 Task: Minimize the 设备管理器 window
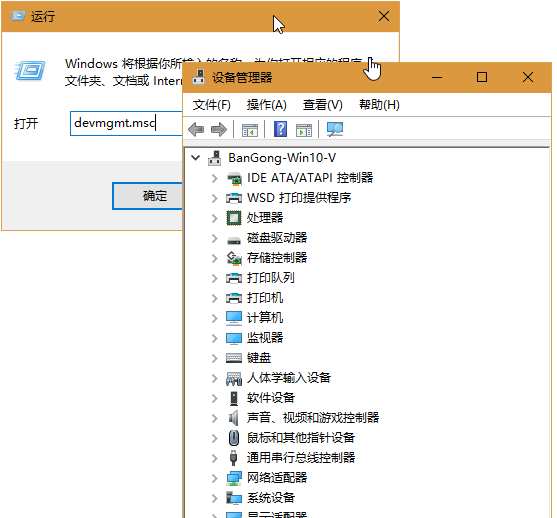click(437, 77)
